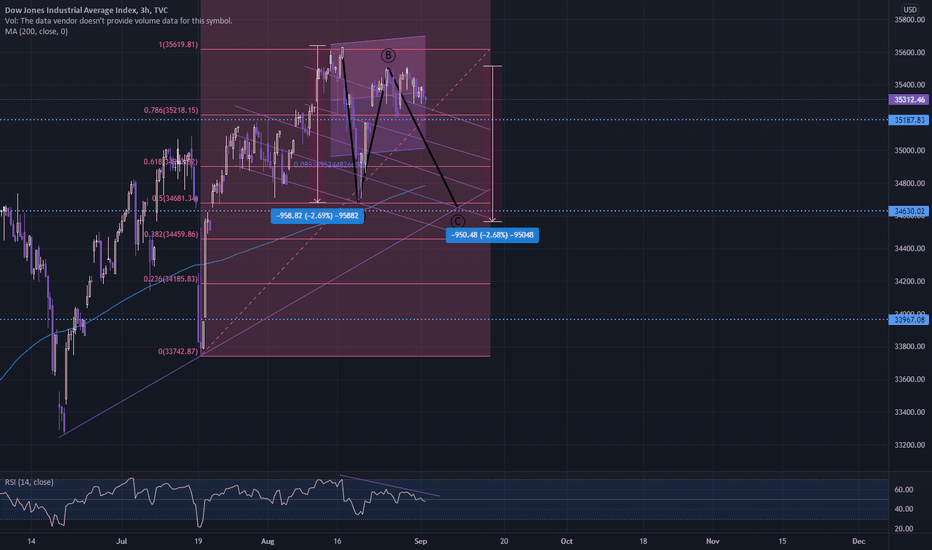Screen dimensions: 932x550
Task: Click the RSI 60.00 axis label
Action: click(903, 490)
